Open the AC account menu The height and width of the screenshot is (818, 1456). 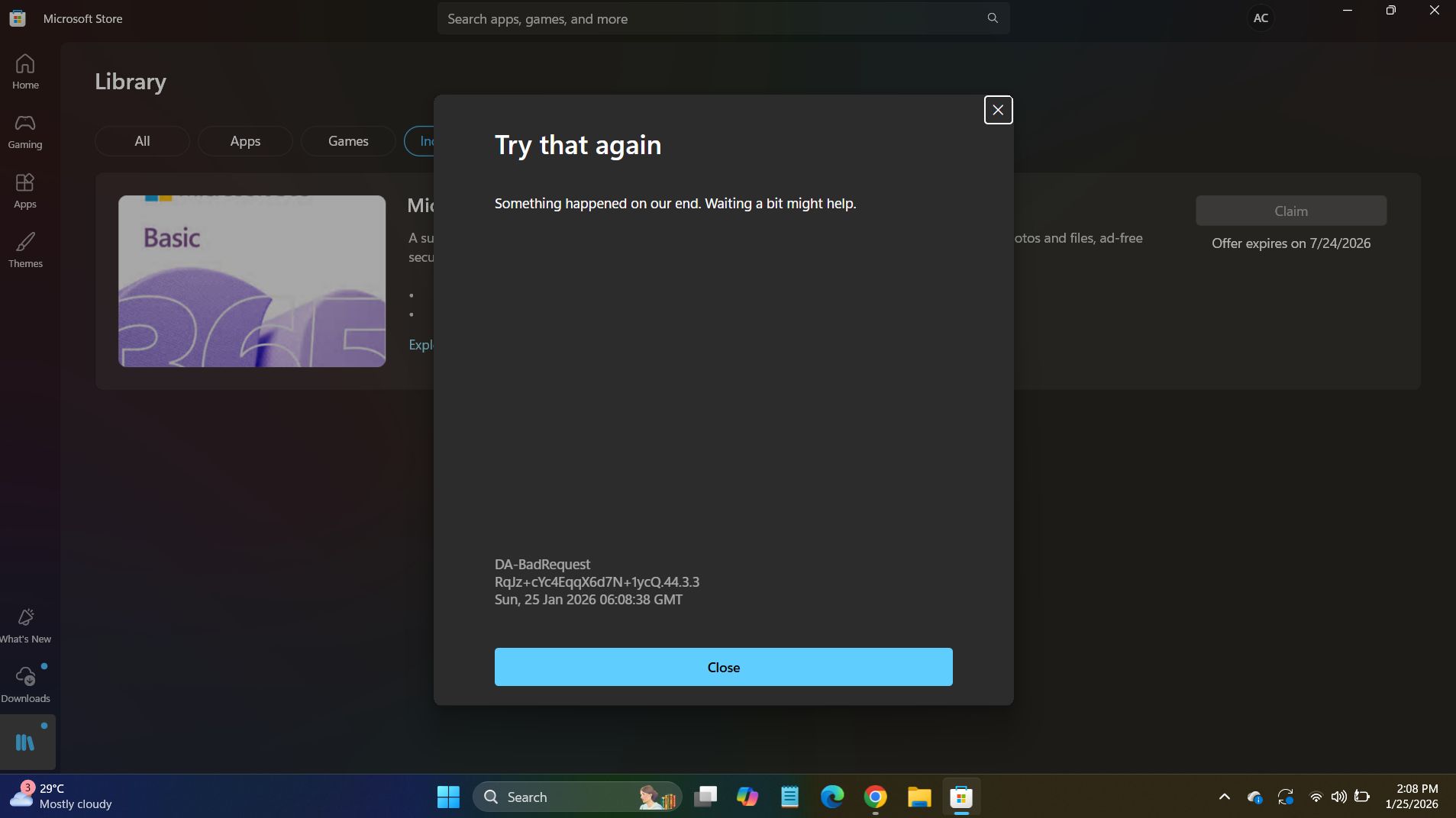point(1260,18)
